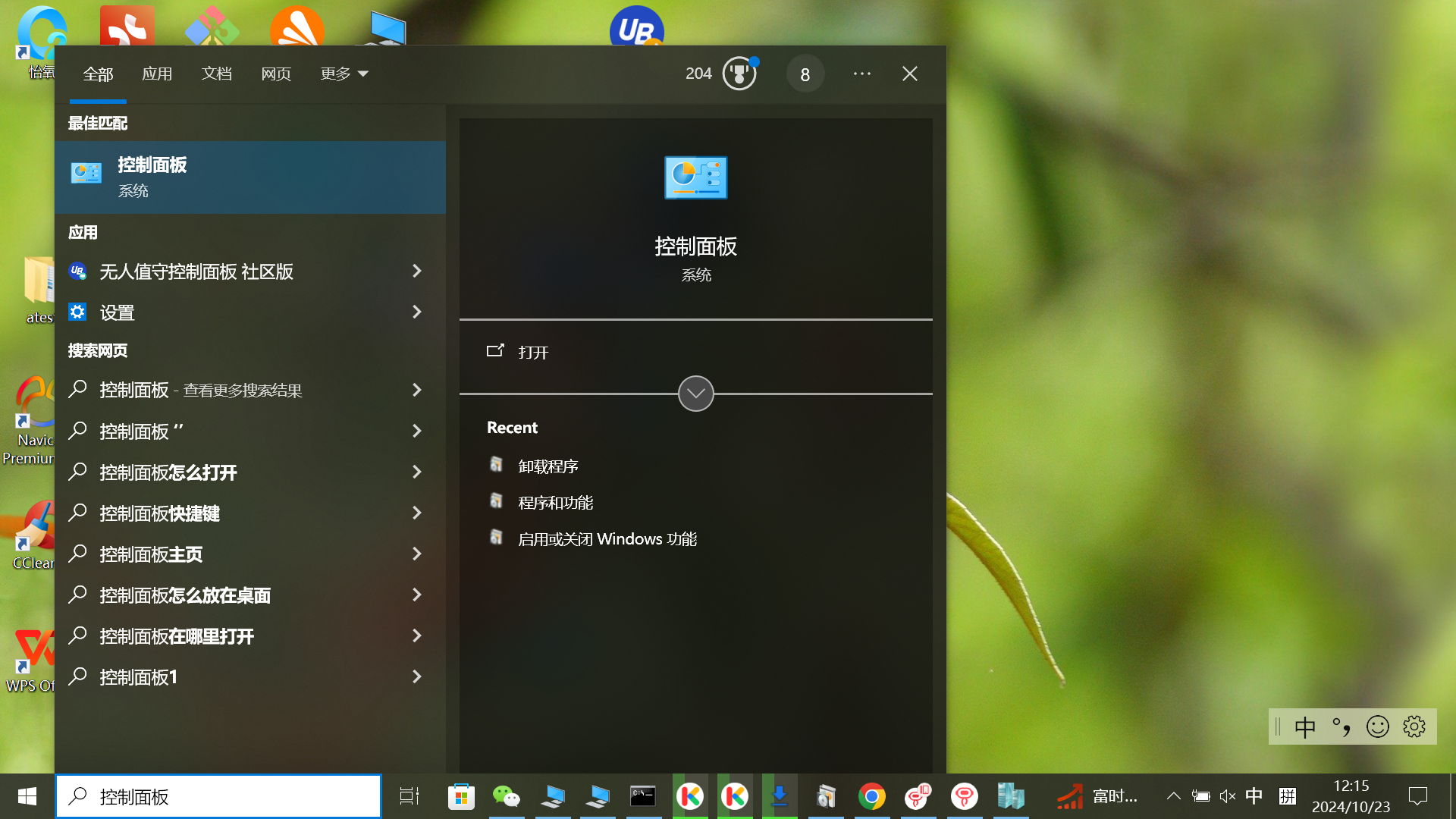Open settings gear on floating IME bar
This screenshot has width=1456, height=819.
pos(1414,727)
